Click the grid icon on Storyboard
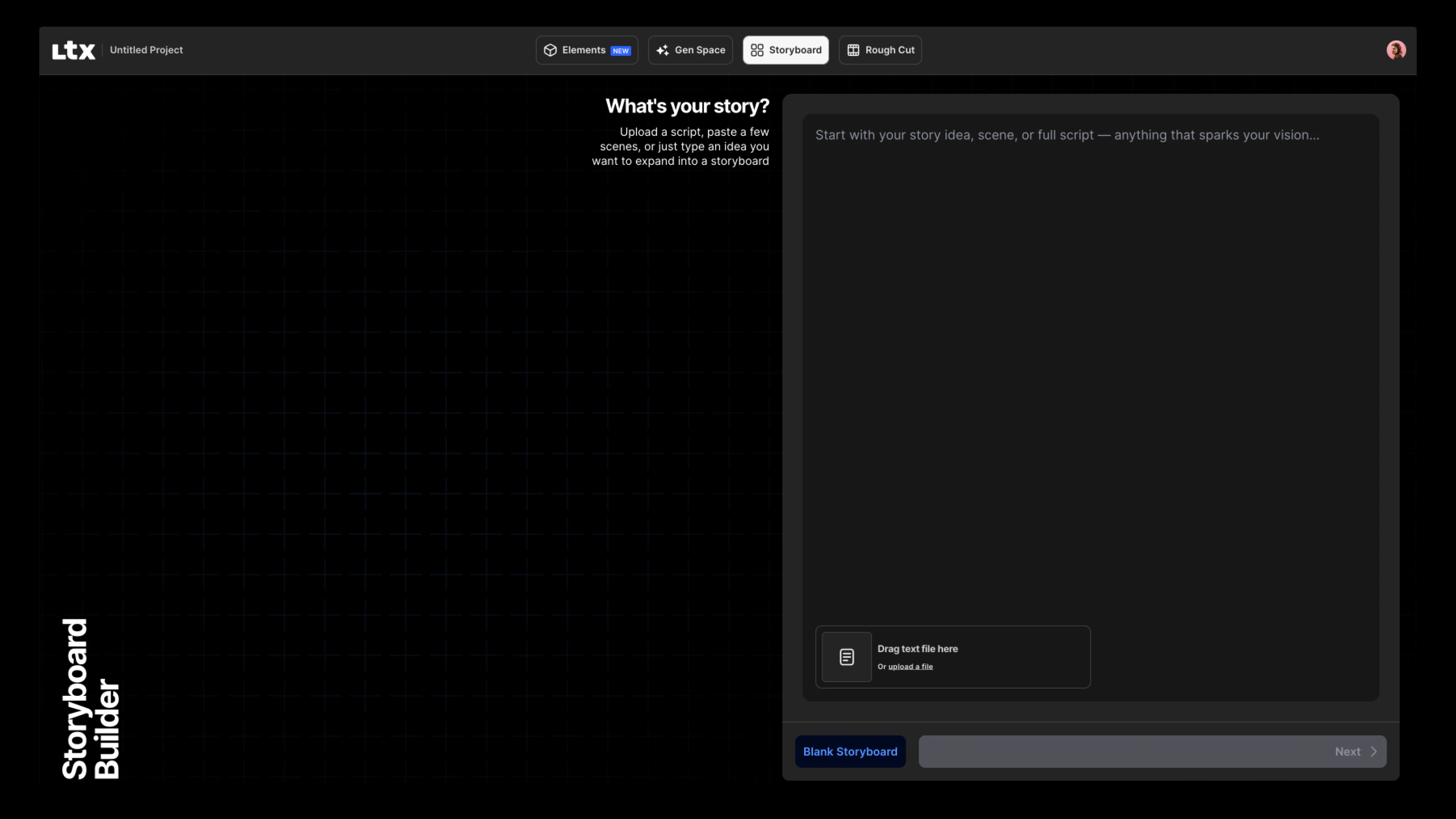This screenshot has height=819, width=1456. pyautogui.click(x=757, y=50)
